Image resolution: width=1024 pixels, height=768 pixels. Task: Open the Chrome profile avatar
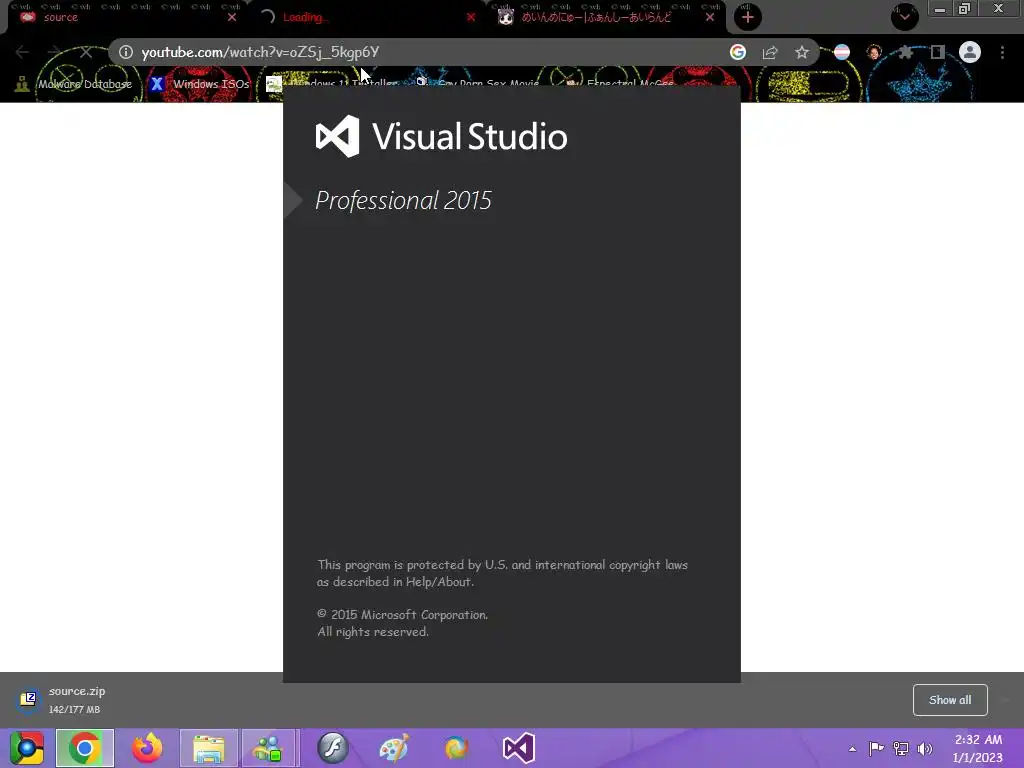point(970,52)
